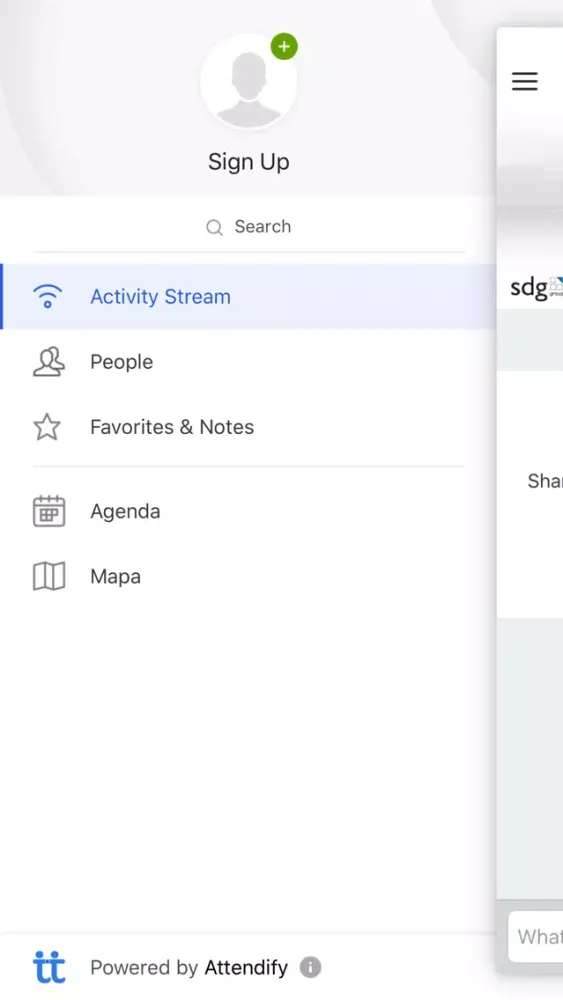Screen dimensions: 563x1000
Task: Open the Activity Stream menu item
Action: (x=249, y=297)
